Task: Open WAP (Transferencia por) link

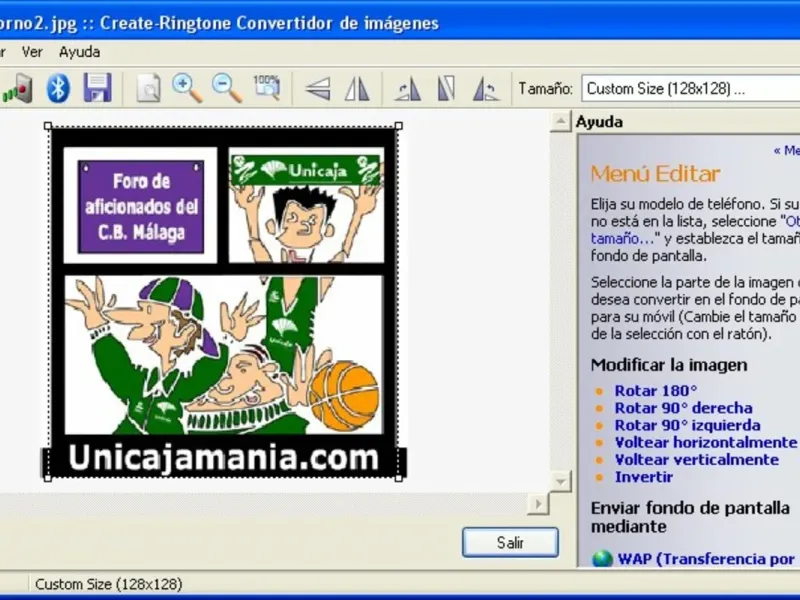Action: point(706,559)
